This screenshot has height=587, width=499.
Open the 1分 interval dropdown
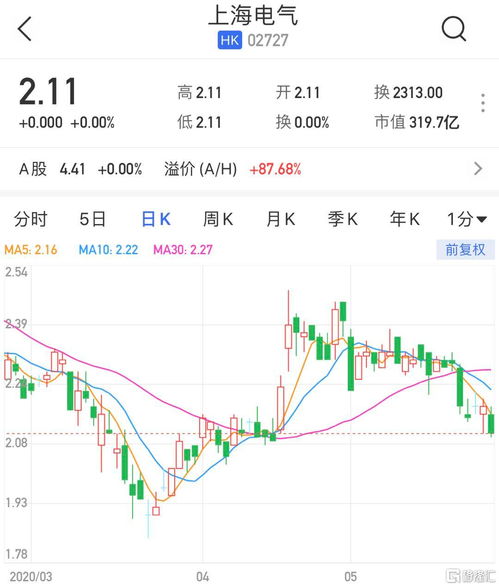(x=467, y=219)
